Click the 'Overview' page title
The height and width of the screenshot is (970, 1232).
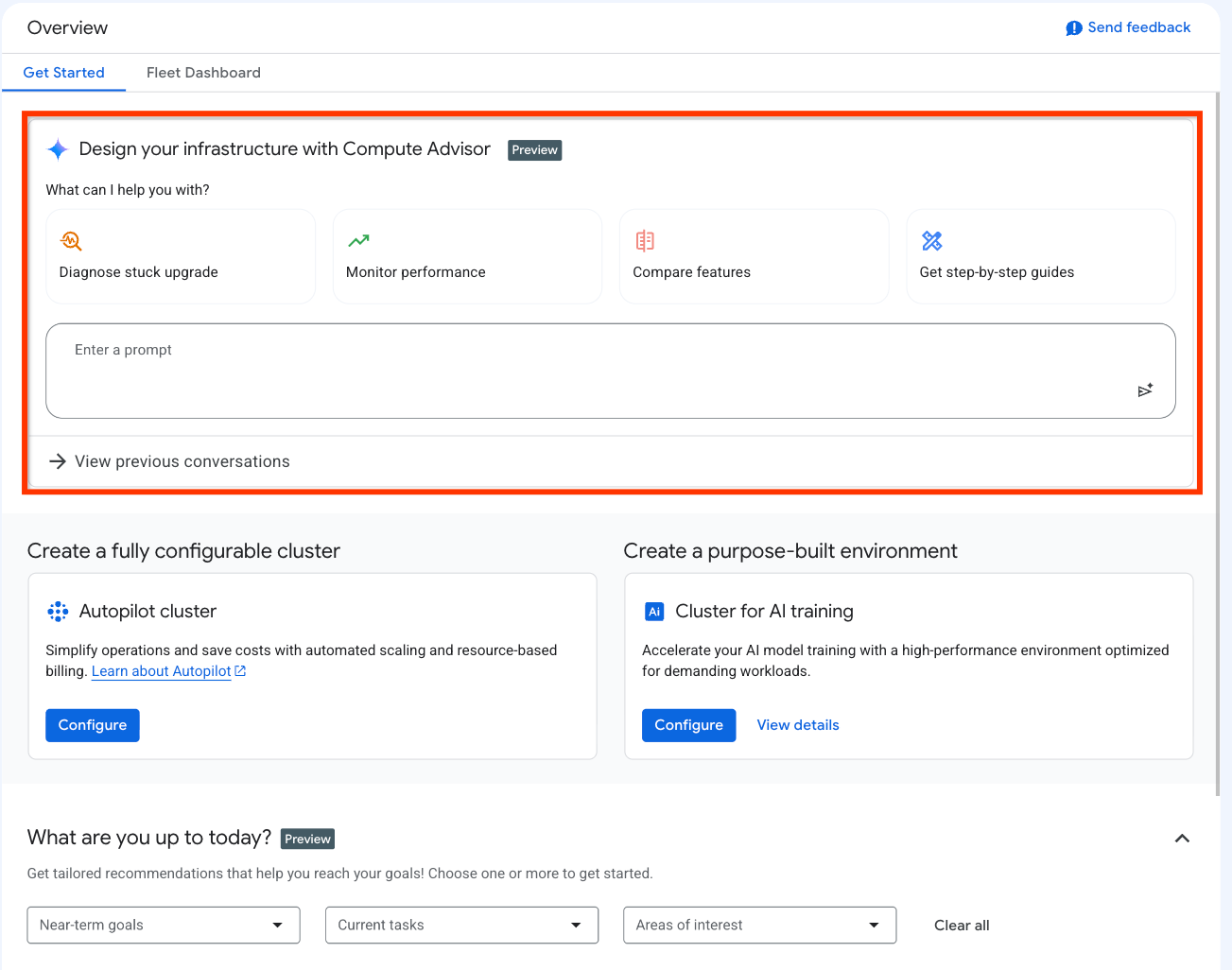coord(68,28)
